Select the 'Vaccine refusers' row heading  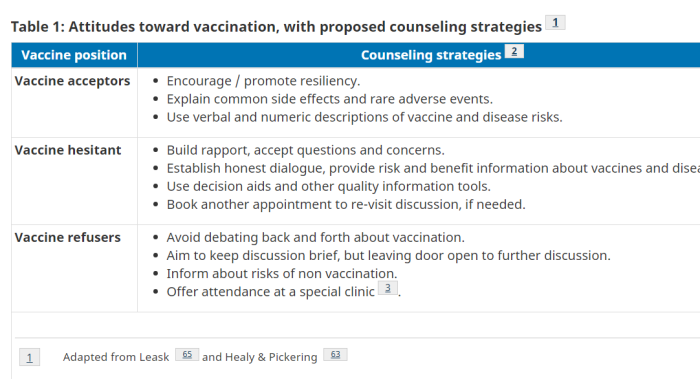(x=67, y=237)
